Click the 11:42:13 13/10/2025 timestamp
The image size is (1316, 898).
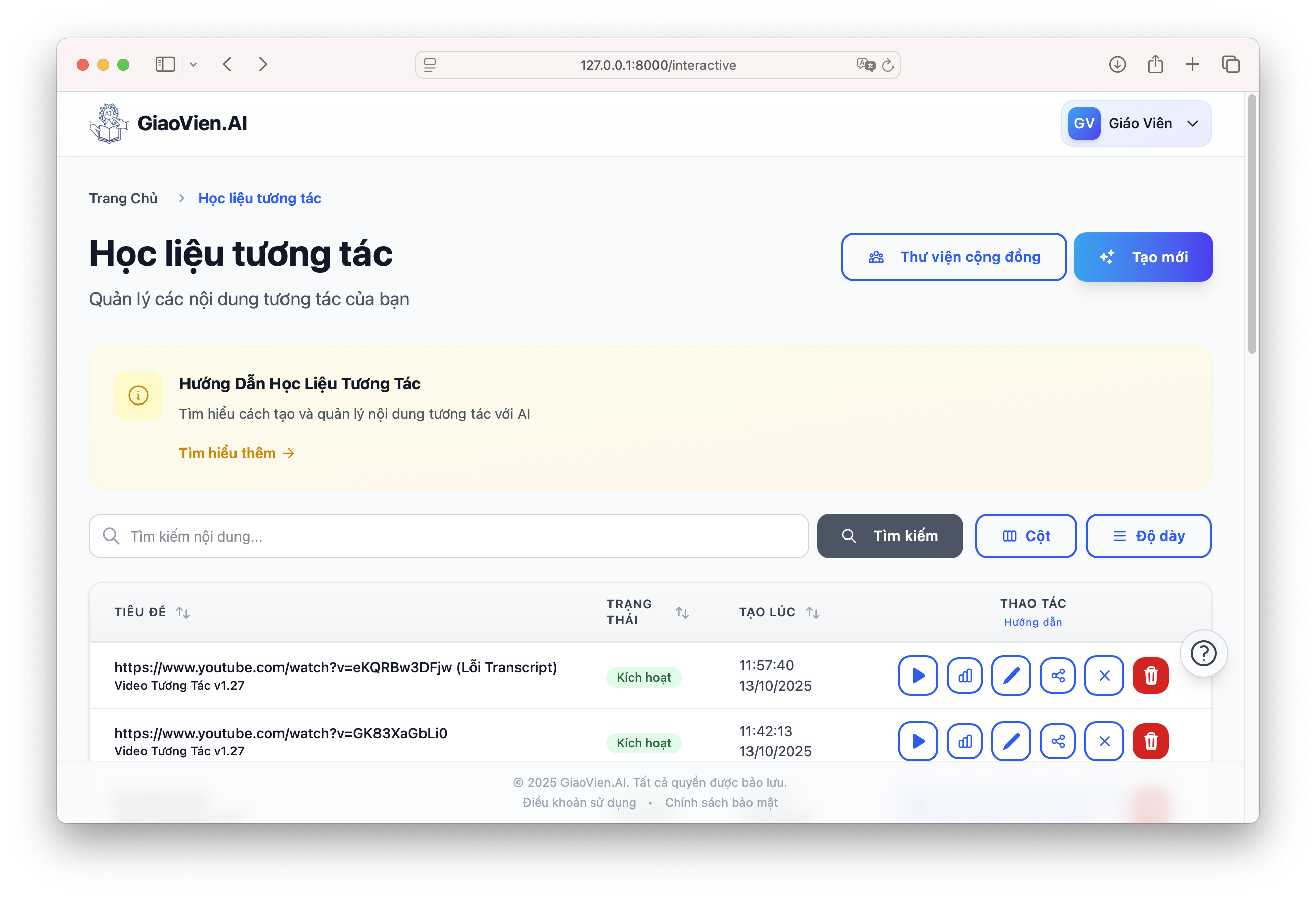(x=775, y=741)
